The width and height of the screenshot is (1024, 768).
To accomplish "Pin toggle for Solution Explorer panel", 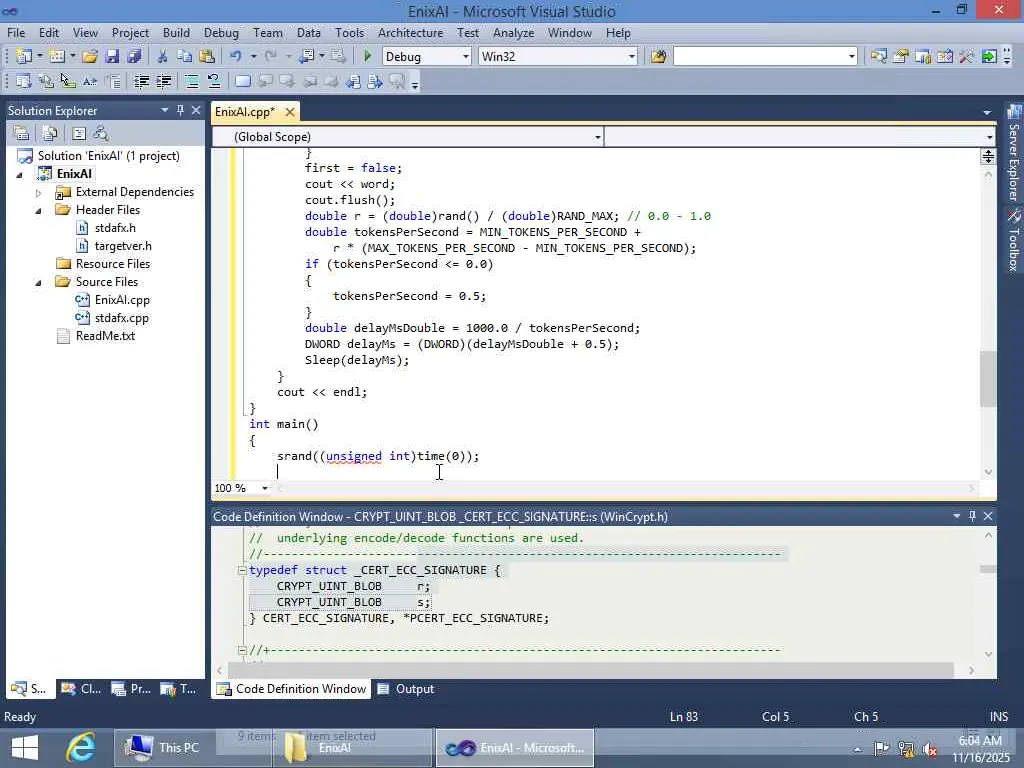I will (180, 110).
